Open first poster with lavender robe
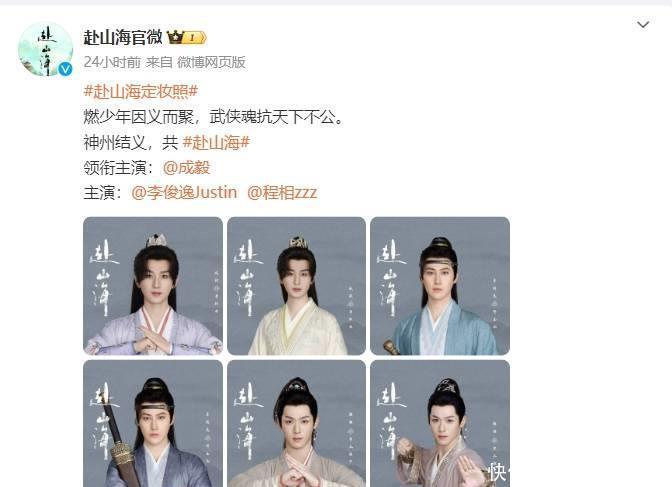 click(153, 286)
